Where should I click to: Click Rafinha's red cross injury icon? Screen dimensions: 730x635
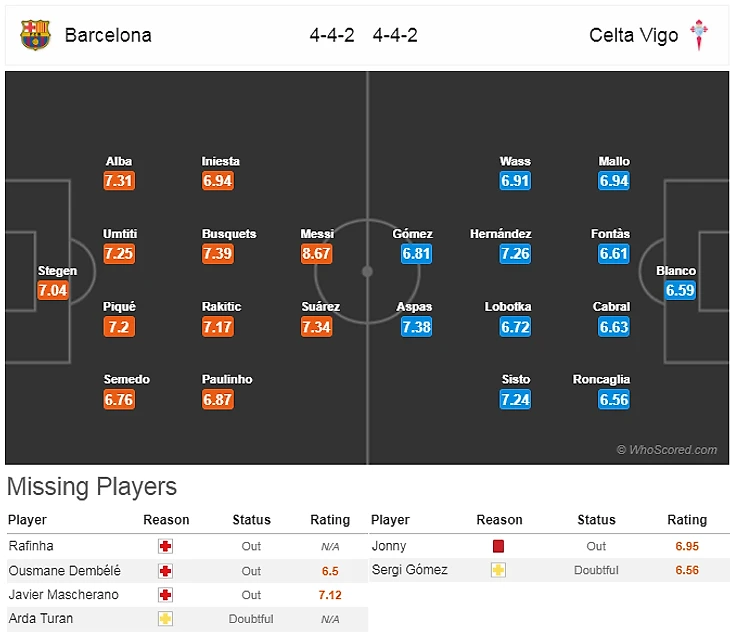tap(166, 546)
